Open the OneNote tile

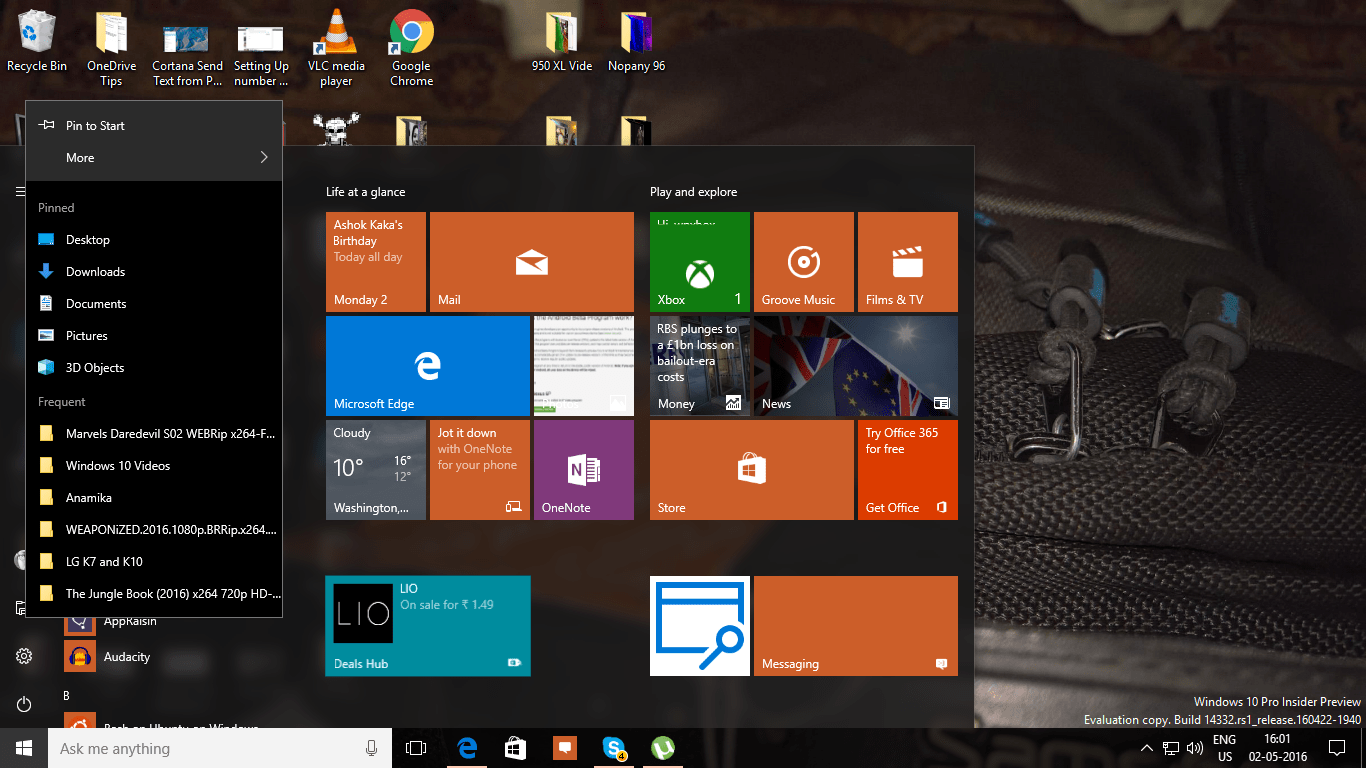click(x=584, y=470)
